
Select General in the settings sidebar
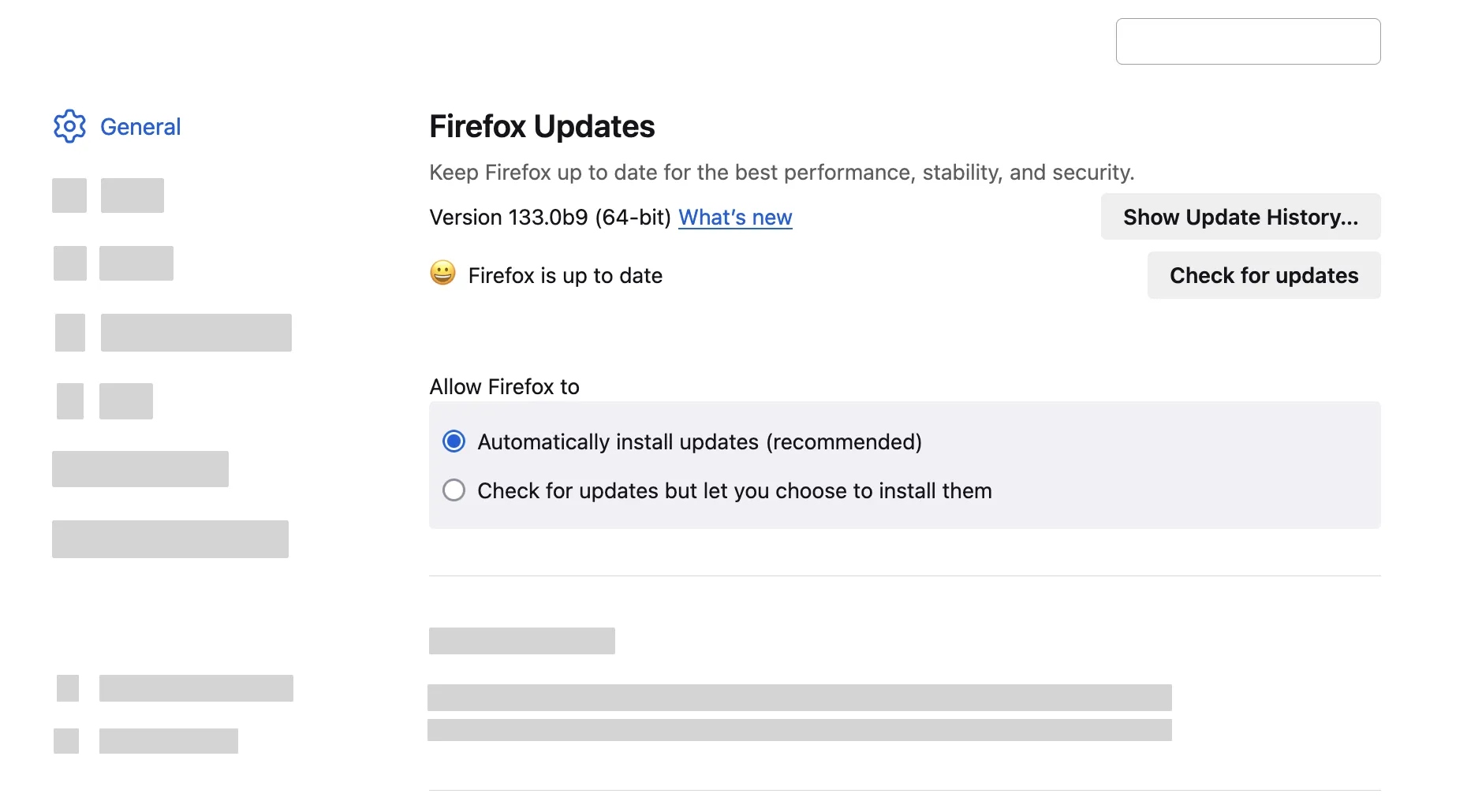pos(140,126)
